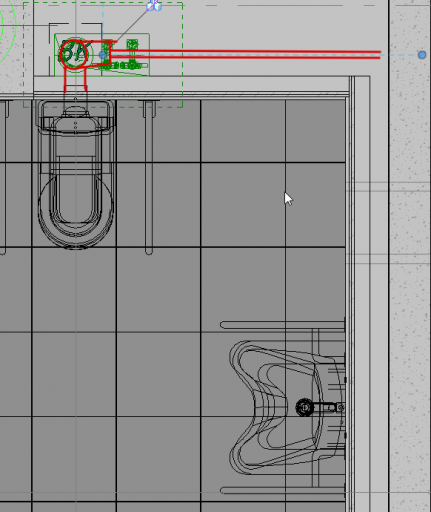Viewport: 431px width, 512px height.
Task: Select the vertical grab bar beside the toilet
Action: [x=149, y=177]
